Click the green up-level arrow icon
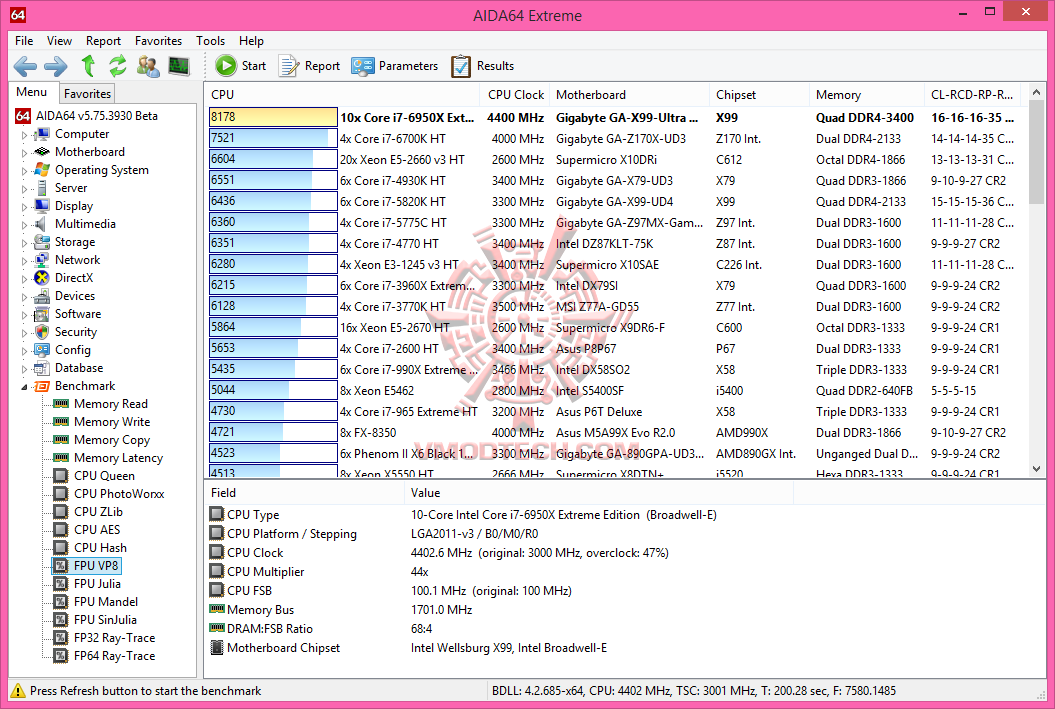This screenshot has width=1055, height=709. pos(88,66)
